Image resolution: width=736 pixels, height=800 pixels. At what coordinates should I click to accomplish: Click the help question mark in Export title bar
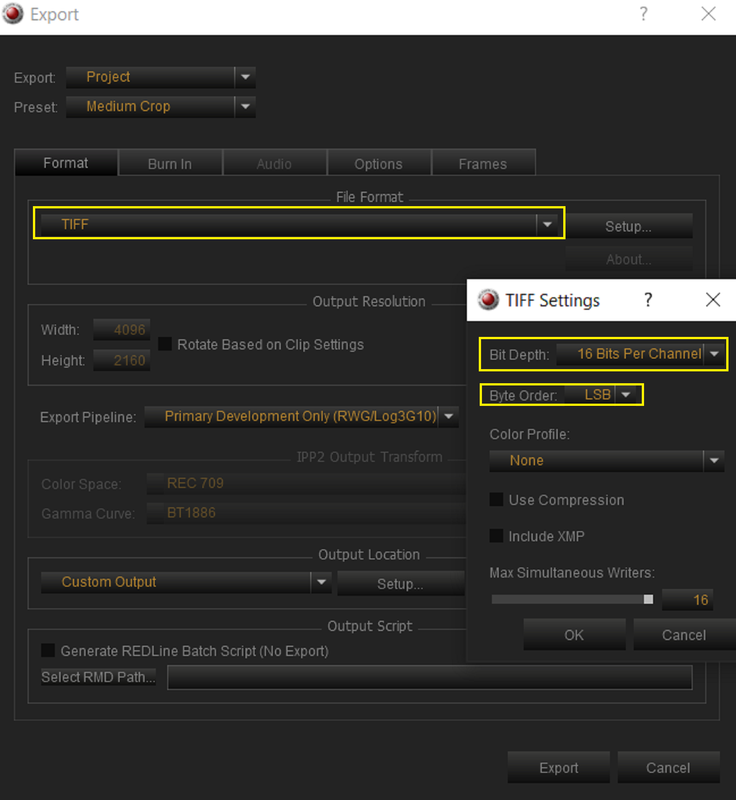(x=644, y=14)
